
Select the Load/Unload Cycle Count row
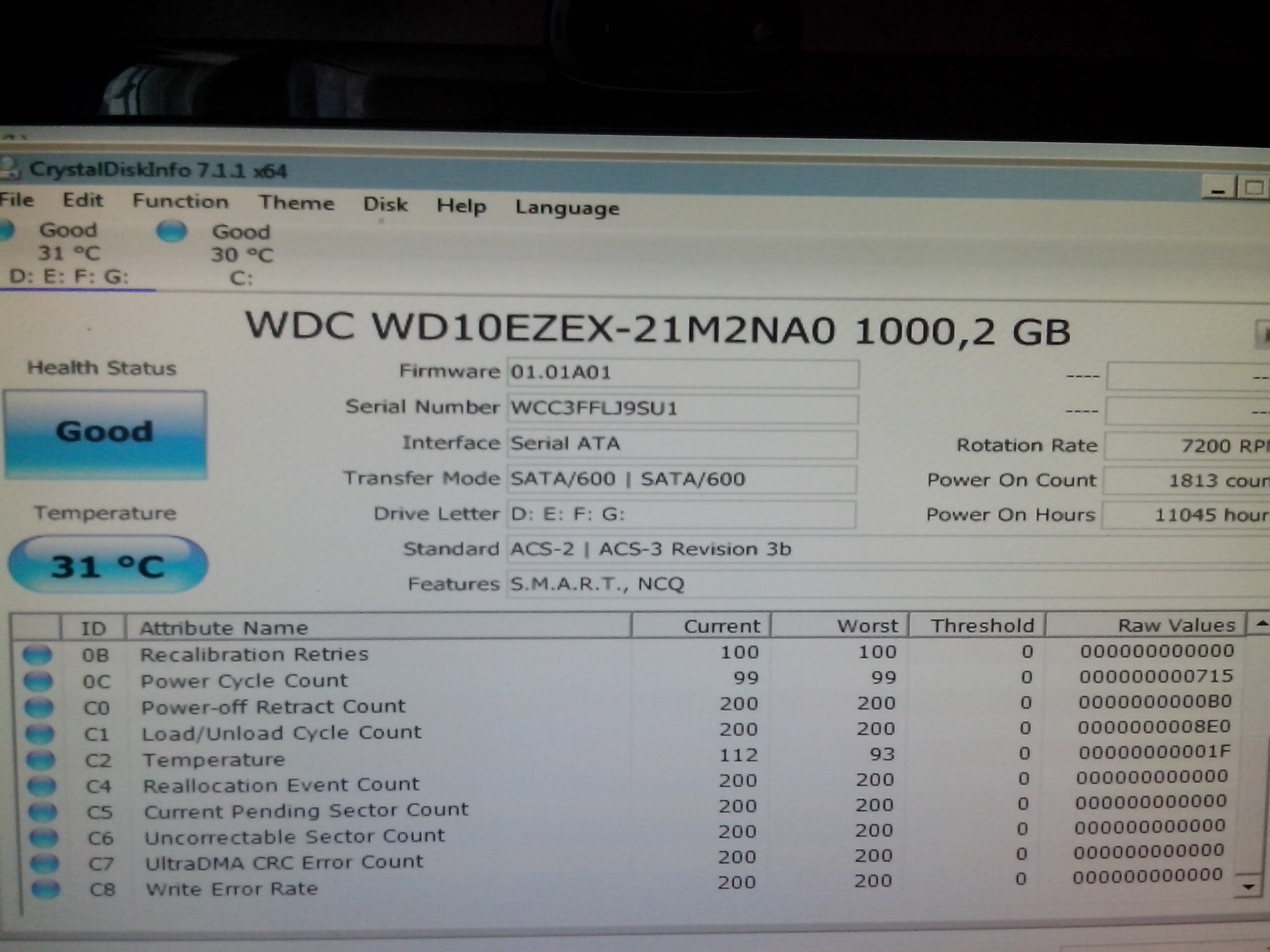[x=628, y=730]
